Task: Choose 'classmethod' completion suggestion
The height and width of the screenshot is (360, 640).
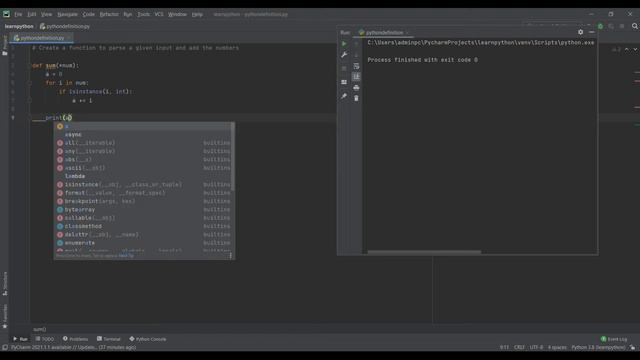Action: click(x=143, y=226)
